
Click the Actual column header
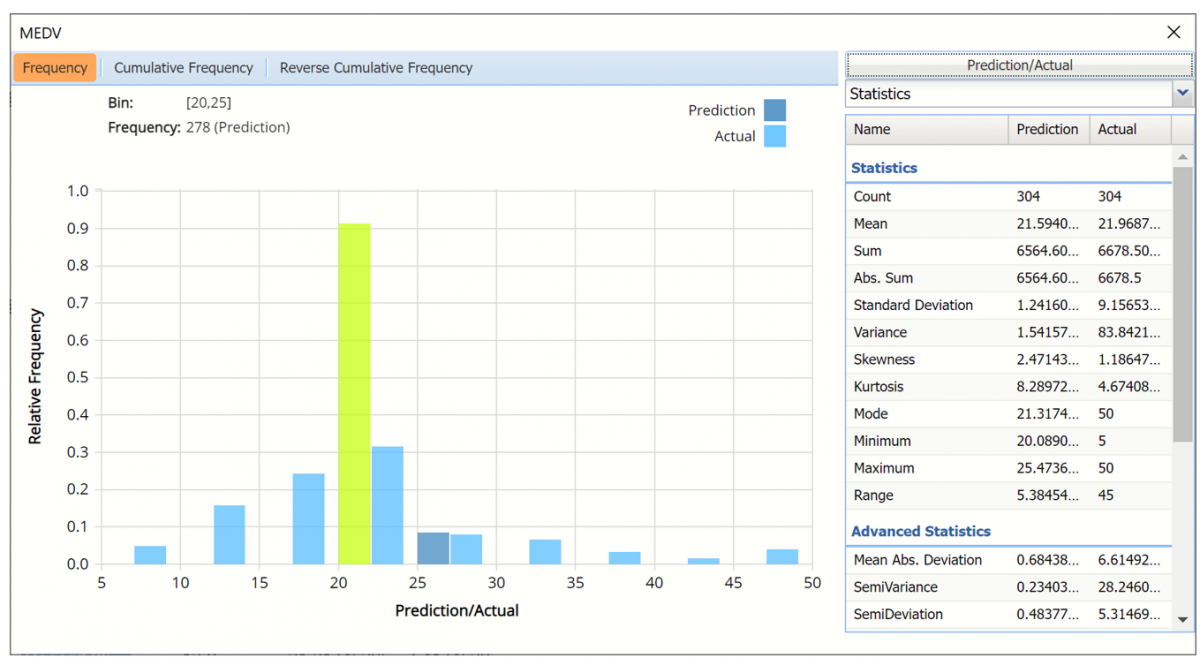(1129, 129)
